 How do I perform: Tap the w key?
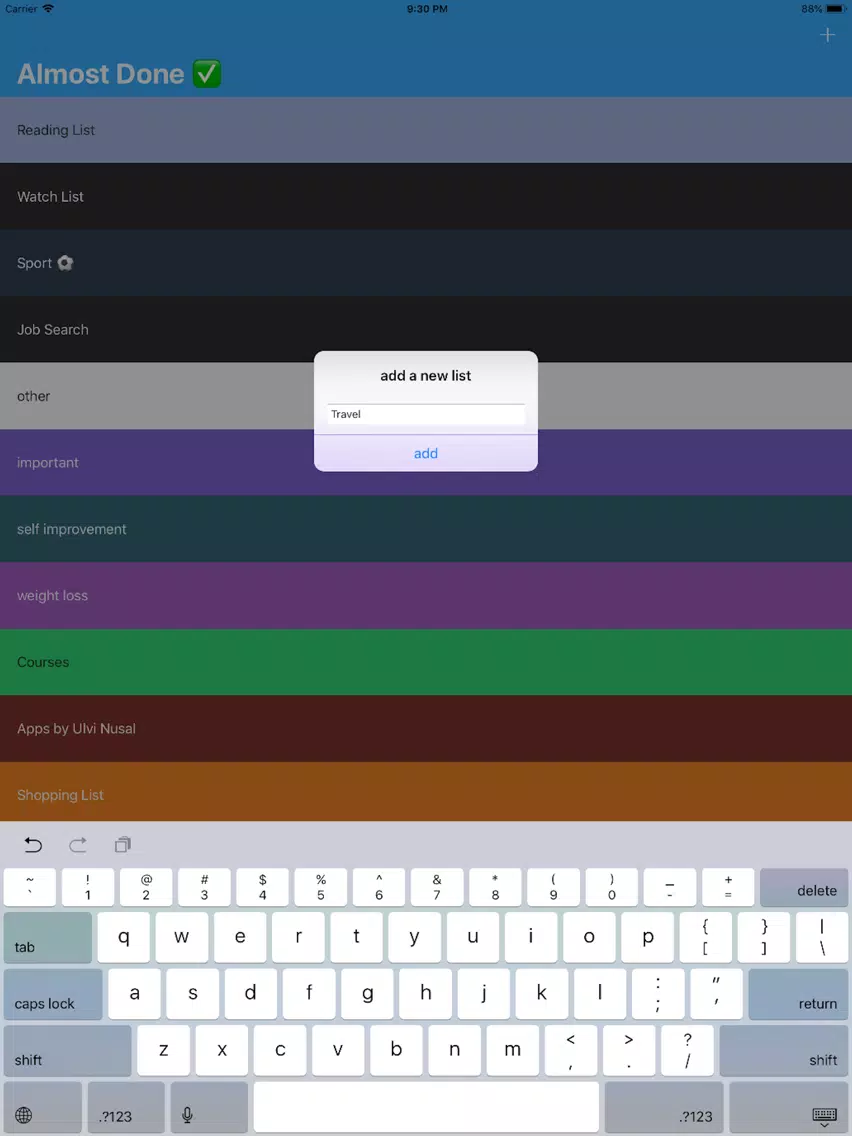[x=182, y=937]
